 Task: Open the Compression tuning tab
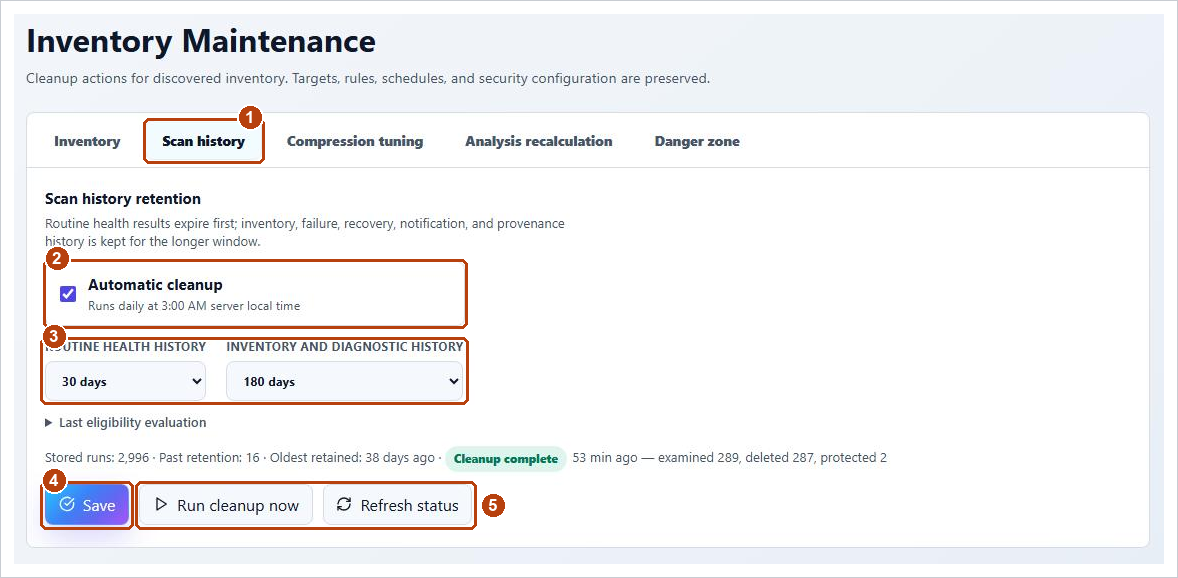[355, 141]
